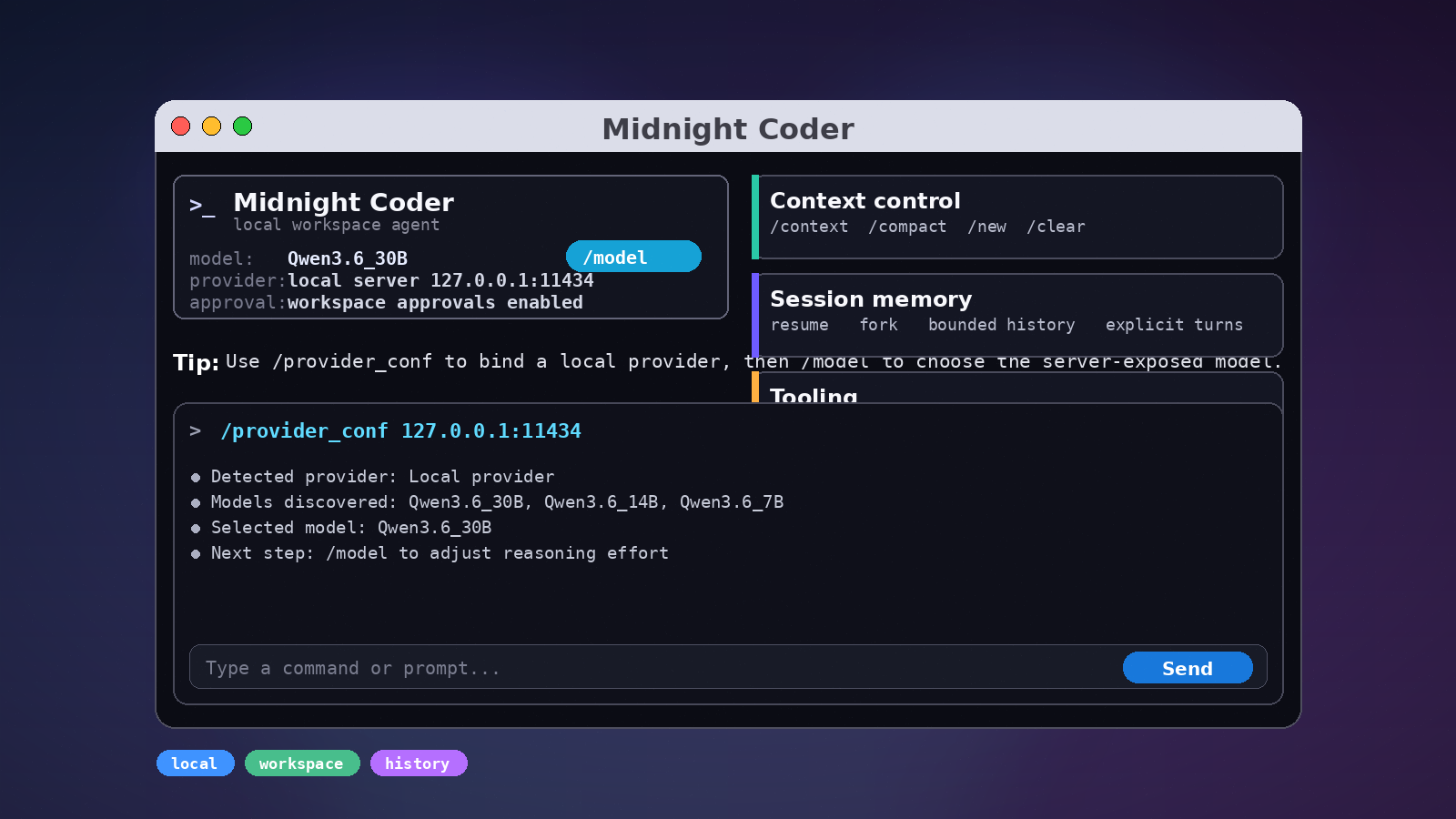Click the workspace tag pill
Image resolution: width=1456 pixels, height=819 pixels.
(x=301, y=763)
